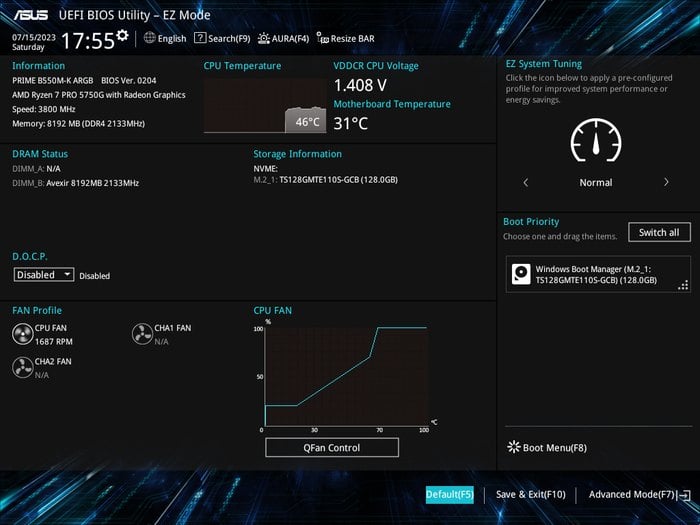The height and width of the screenshot is (525, 700).
Task: Click the 31°C motherboard temperature value
Action: (x=351, y=123)
